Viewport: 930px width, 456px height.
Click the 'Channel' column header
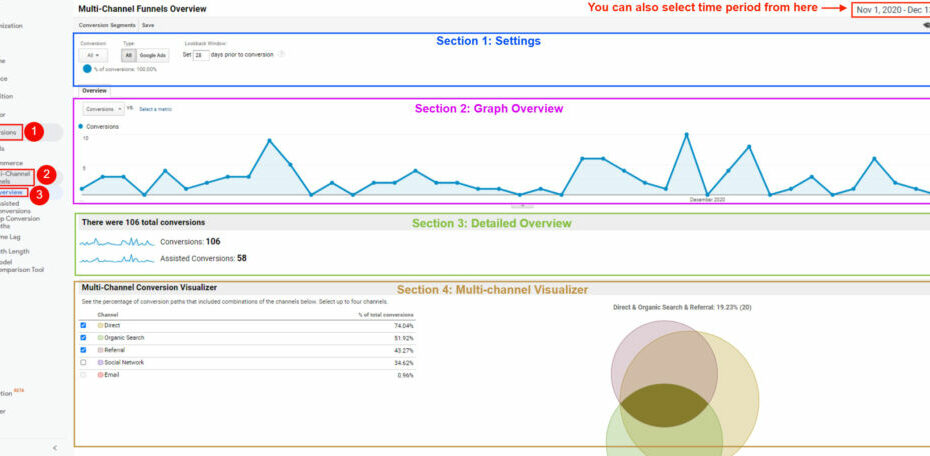107,315
